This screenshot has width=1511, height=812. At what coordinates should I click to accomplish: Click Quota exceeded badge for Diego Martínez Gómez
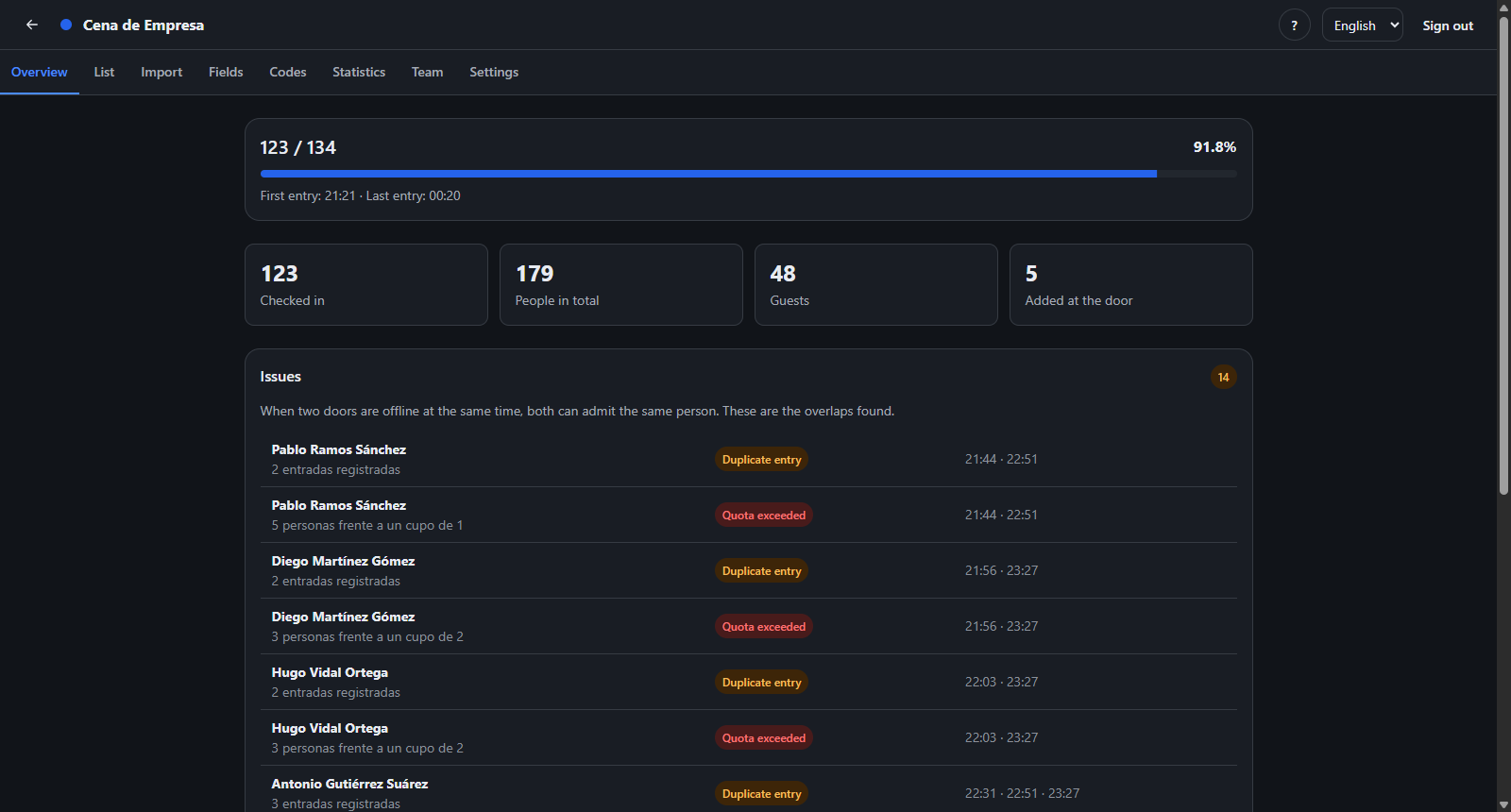click(x=764, y=626)
